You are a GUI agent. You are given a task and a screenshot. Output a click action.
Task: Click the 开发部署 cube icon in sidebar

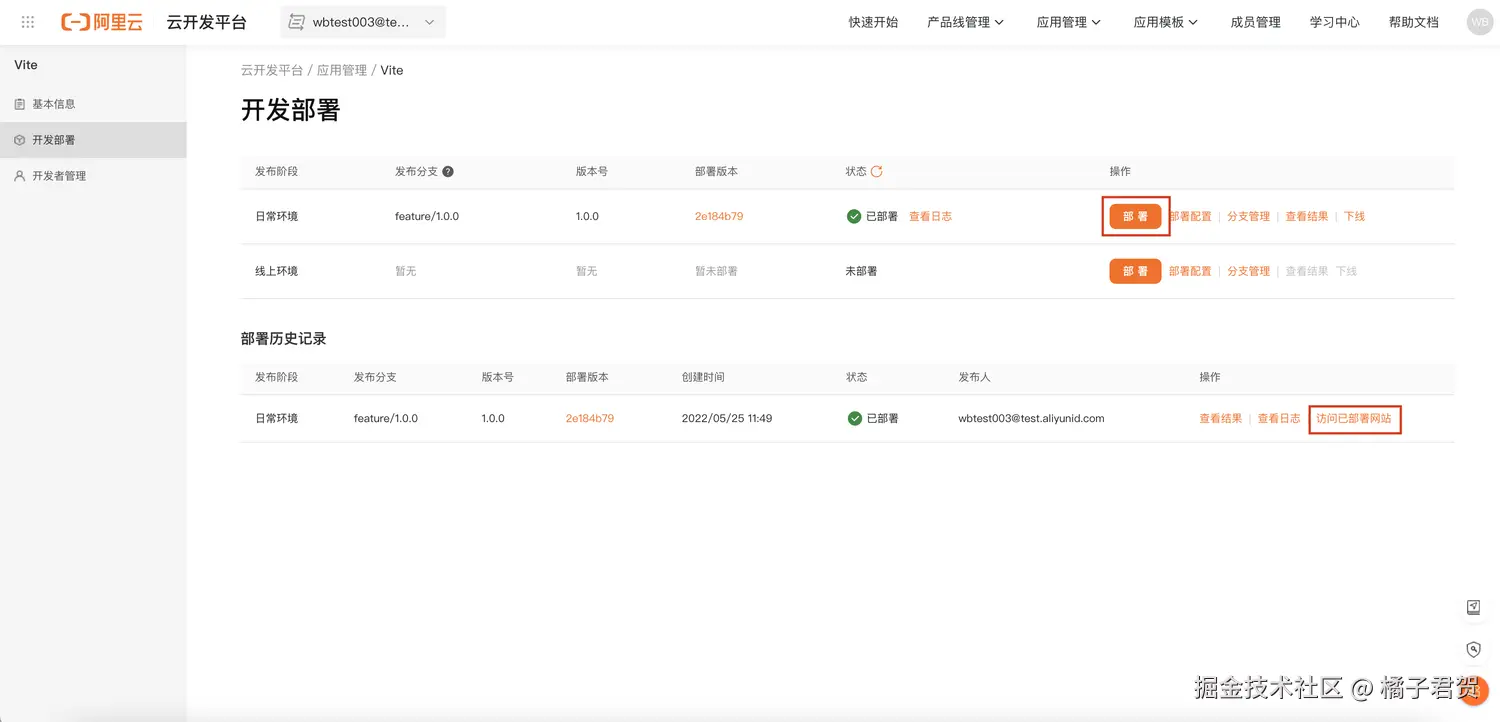coord(20,140)
